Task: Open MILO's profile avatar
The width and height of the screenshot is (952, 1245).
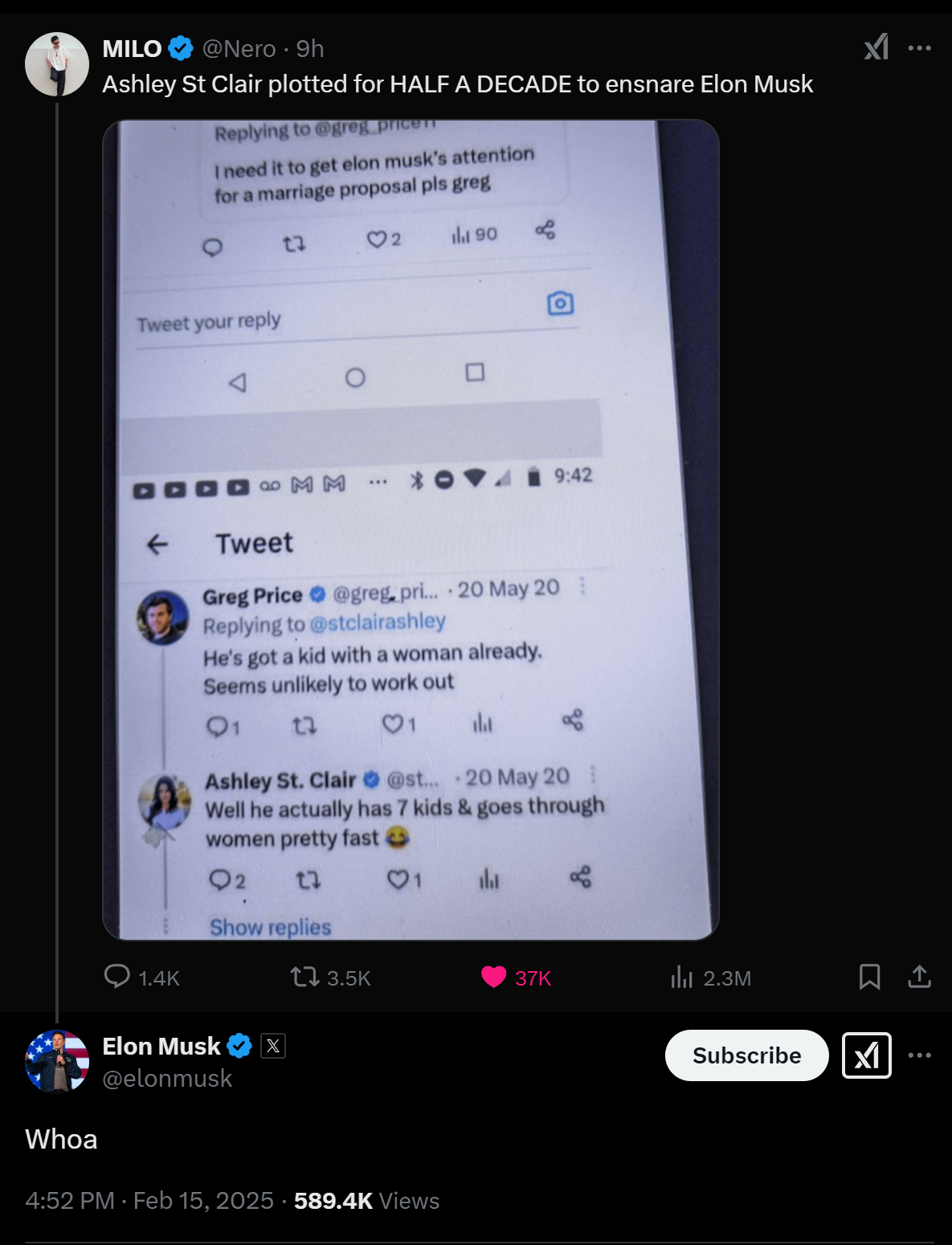Action: coord(57,64)
